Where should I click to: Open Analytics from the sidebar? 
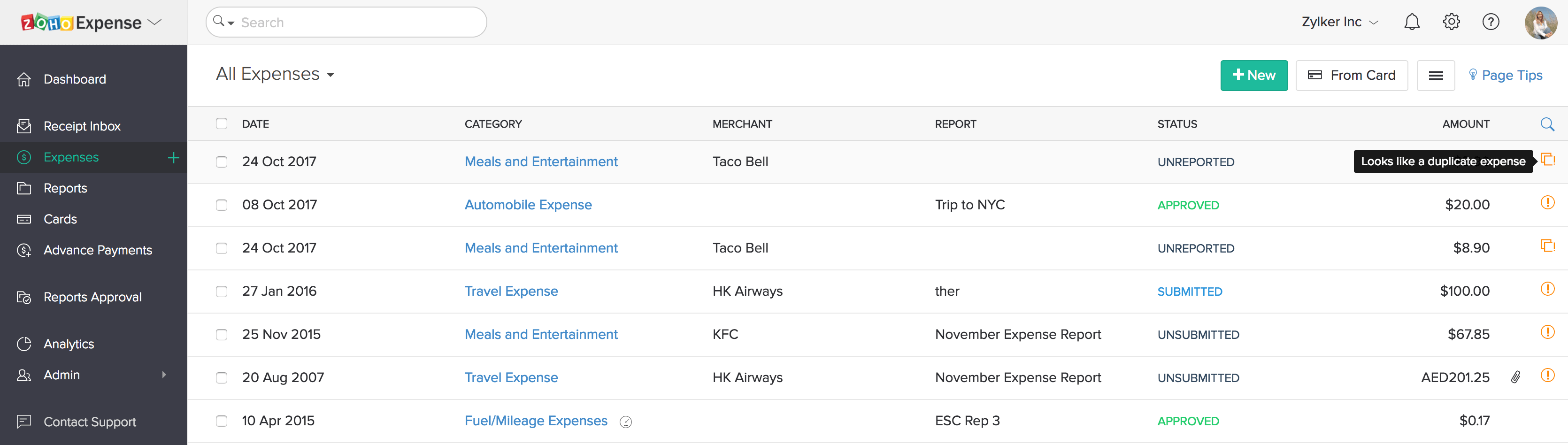[69, 344]
